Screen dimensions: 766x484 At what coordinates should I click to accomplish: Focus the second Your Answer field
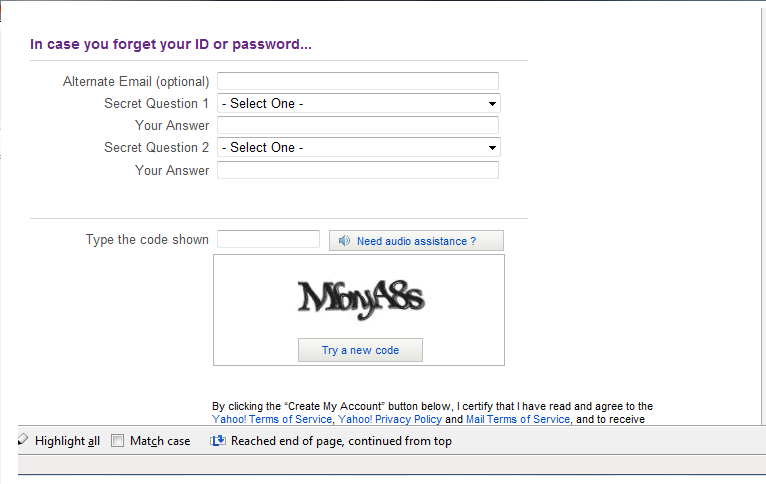coord(357,170)
